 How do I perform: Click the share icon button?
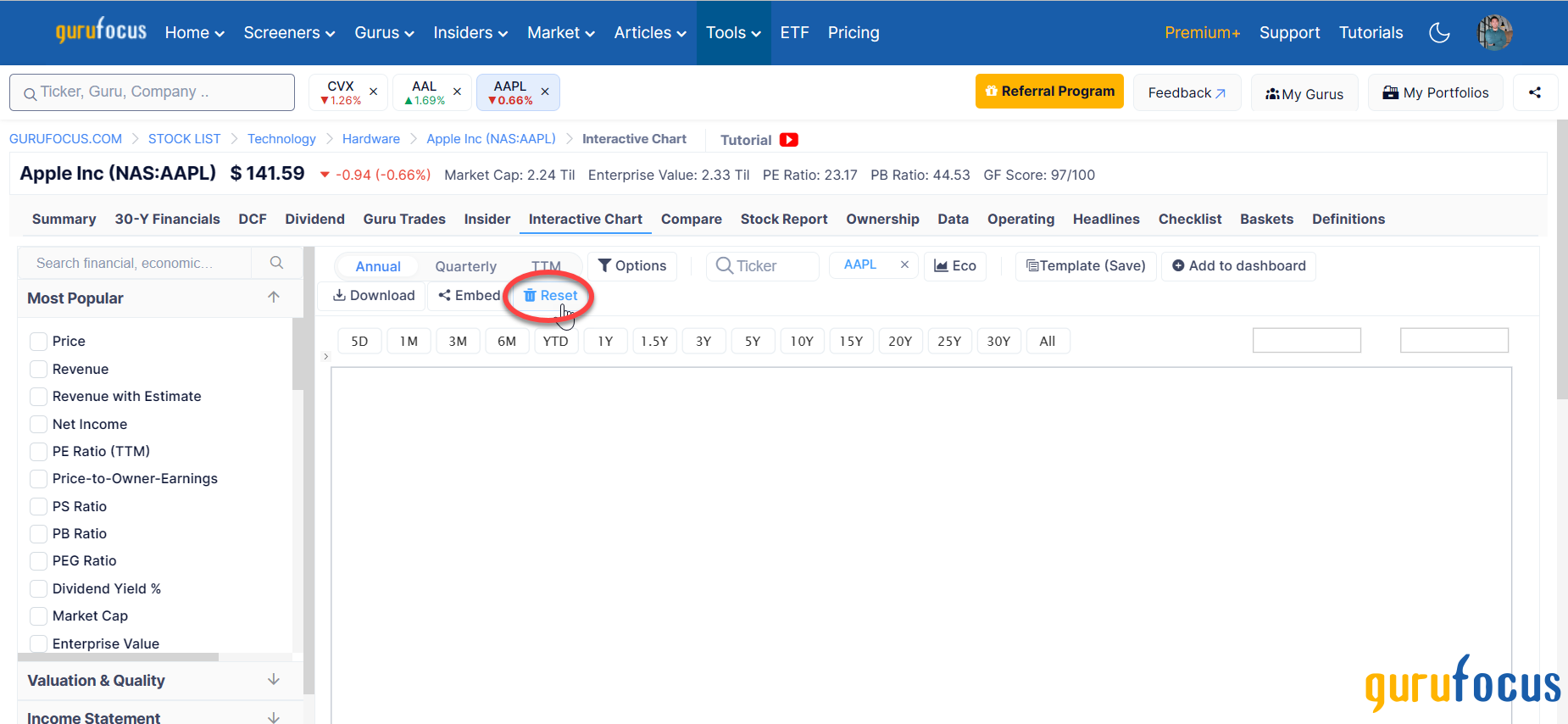click(x=1535, y=92)
